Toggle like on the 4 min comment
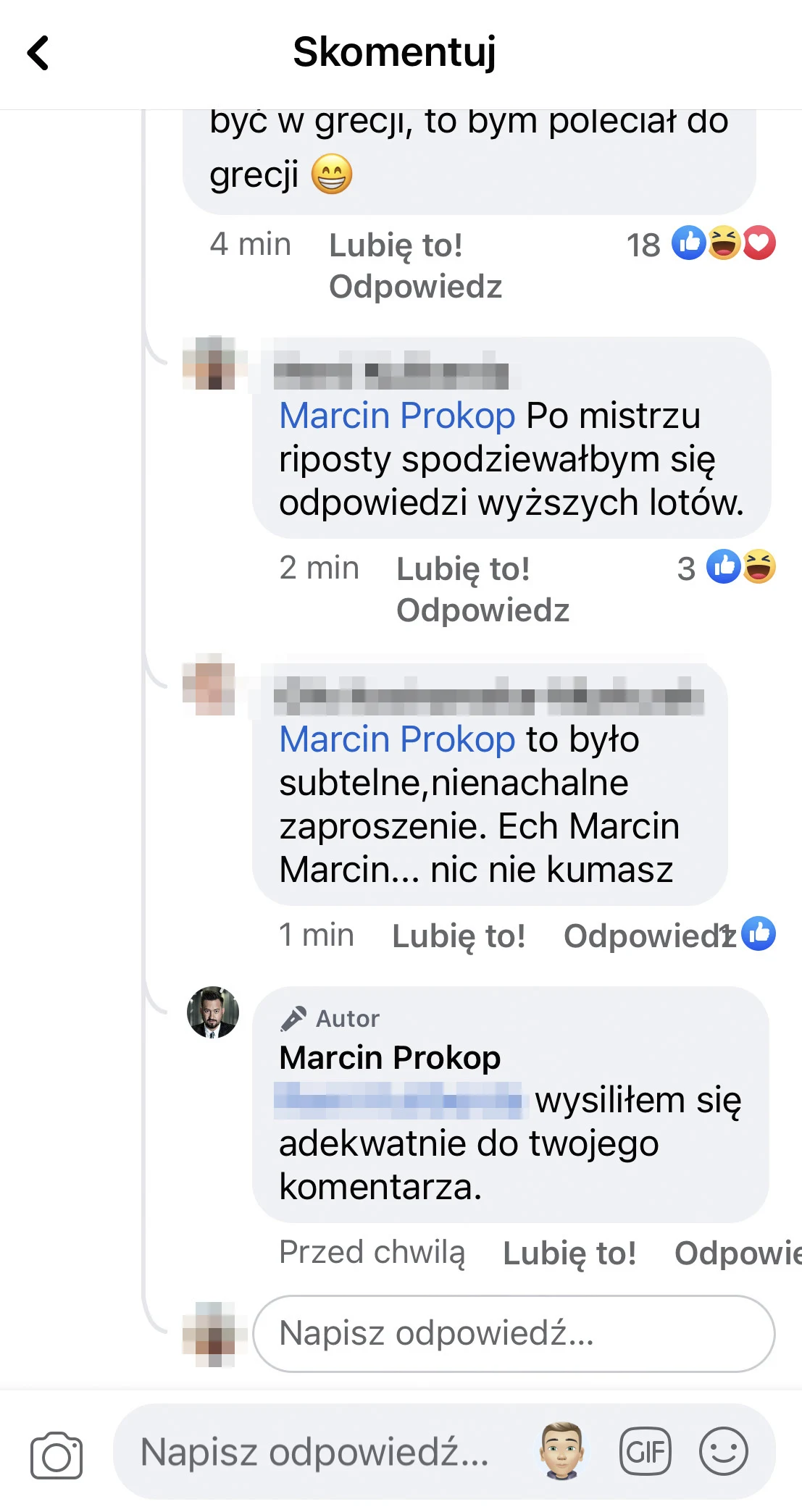The width and height of the screenshot is (802, 1512). 397,245
